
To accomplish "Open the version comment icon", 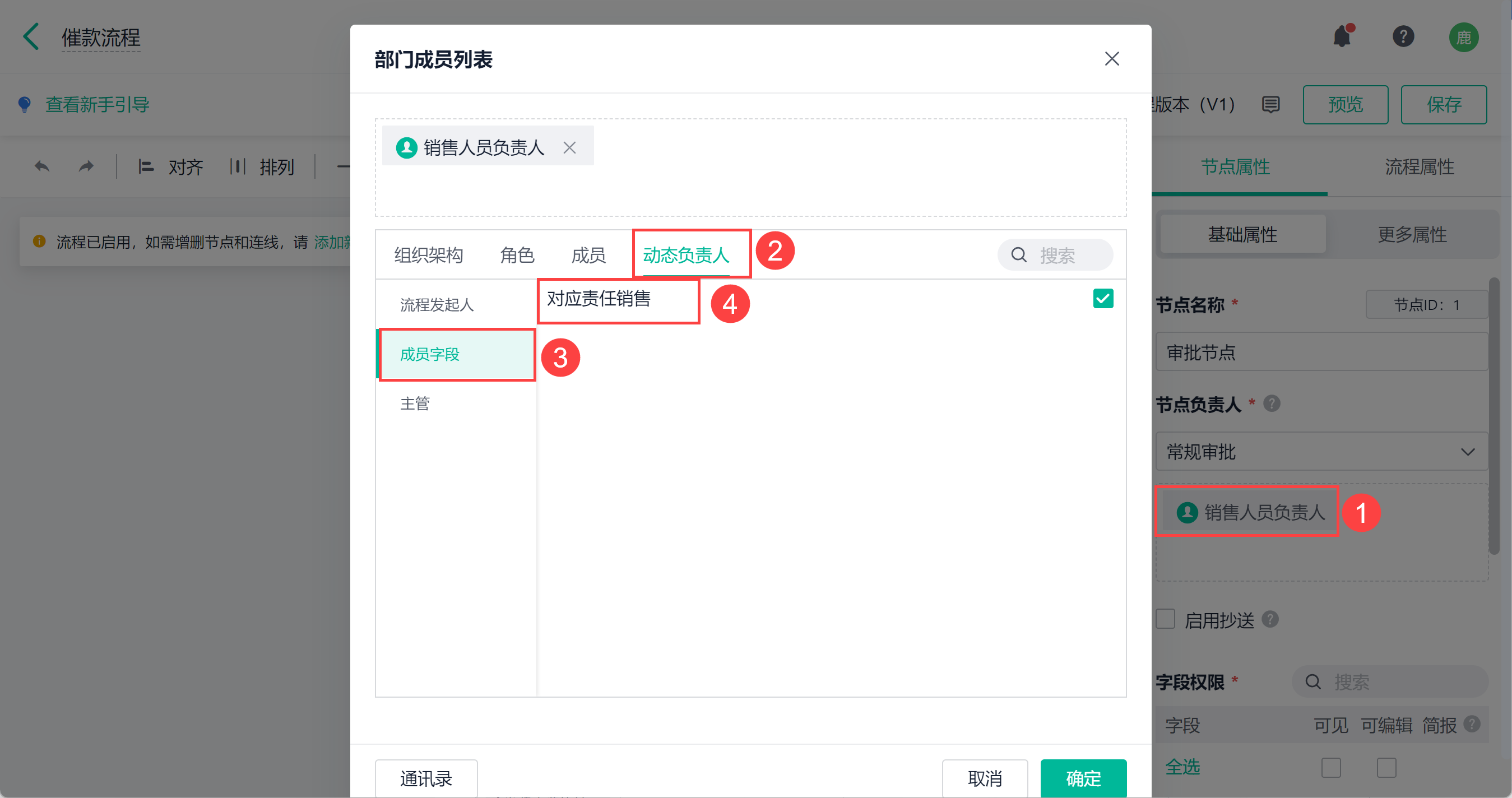I will pos(1271,104).
